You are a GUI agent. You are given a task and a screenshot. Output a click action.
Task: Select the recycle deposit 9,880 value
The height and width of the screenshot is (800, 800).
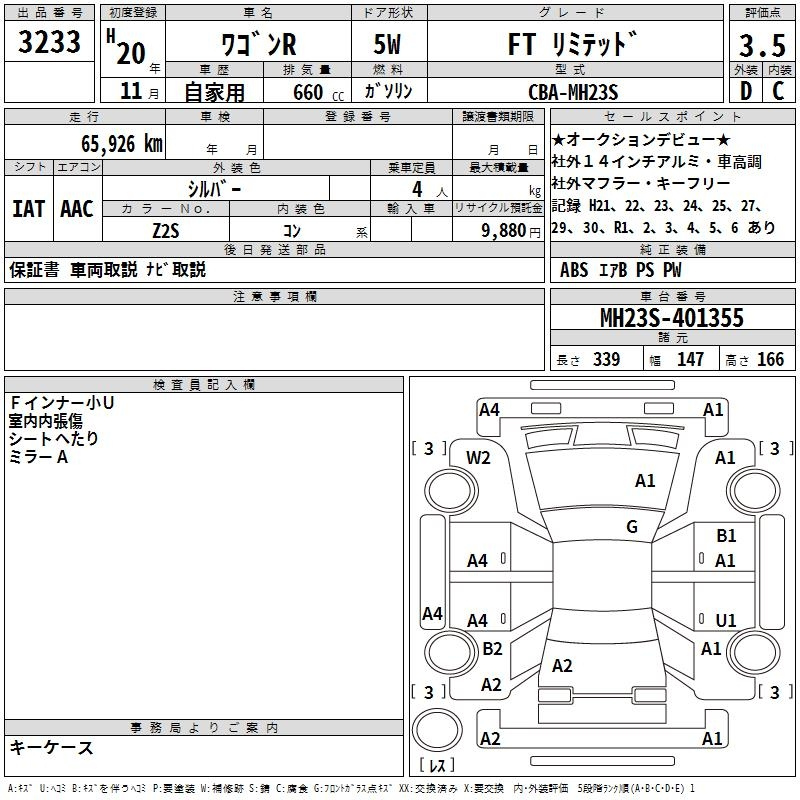pyautogui.click(x=511, y=231)
